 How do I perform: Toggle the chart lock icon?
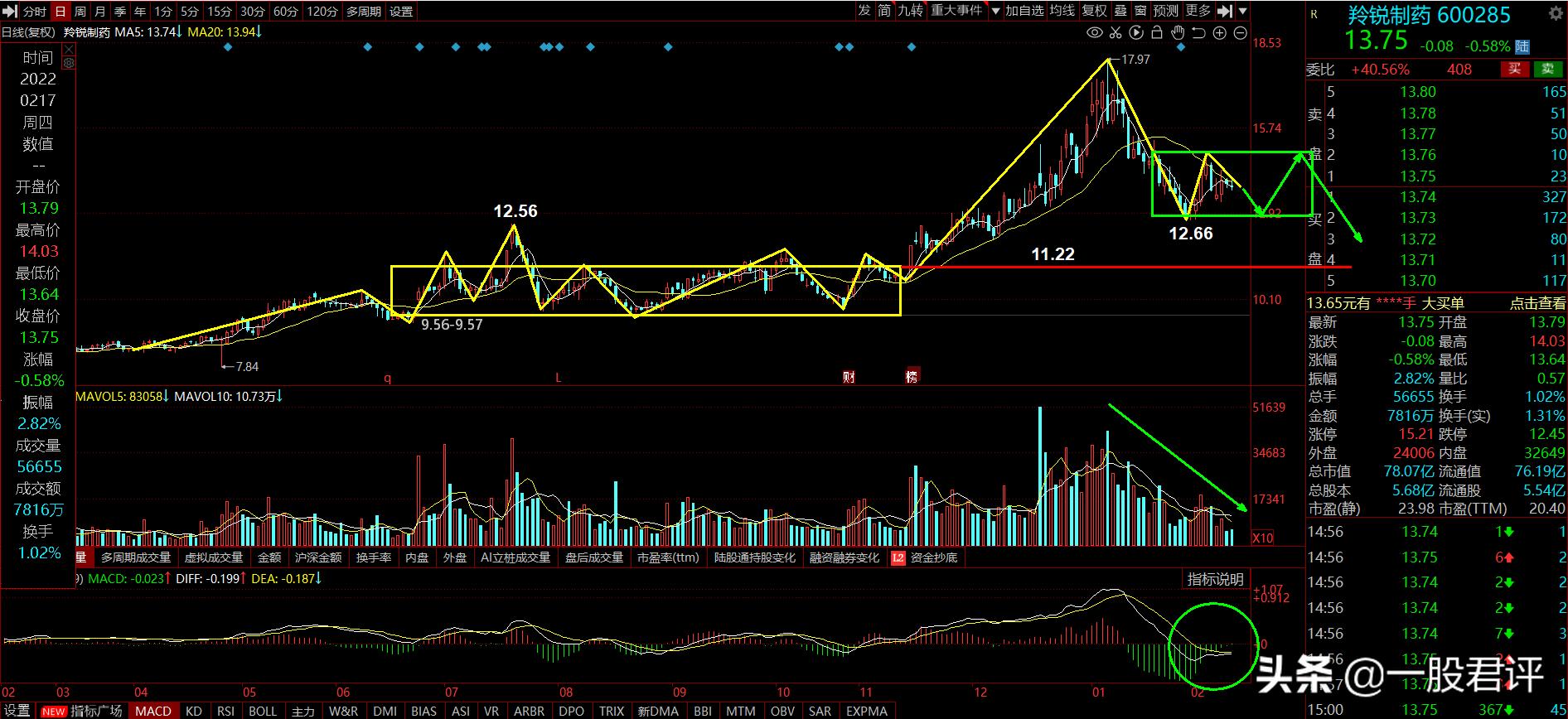1157,33
